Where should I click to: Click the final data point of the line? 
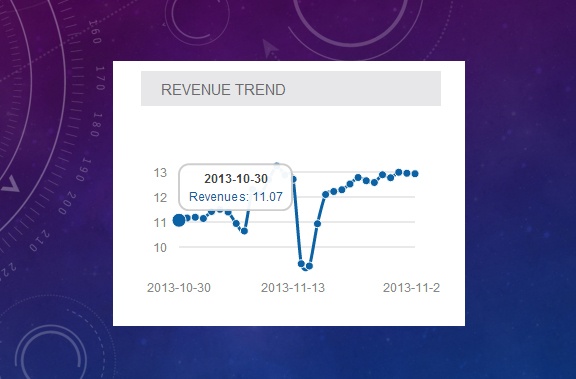click(415, 174)
